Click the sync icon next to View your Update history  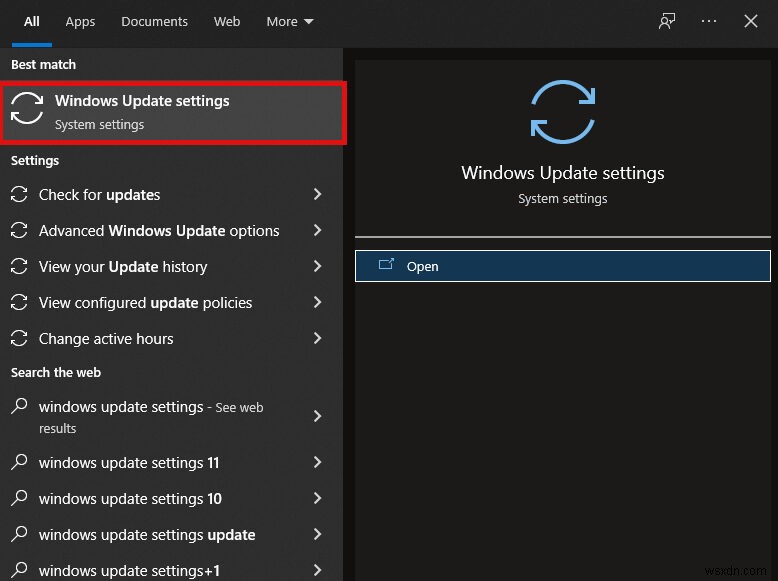pyautogui.click(x=19, y=266)
